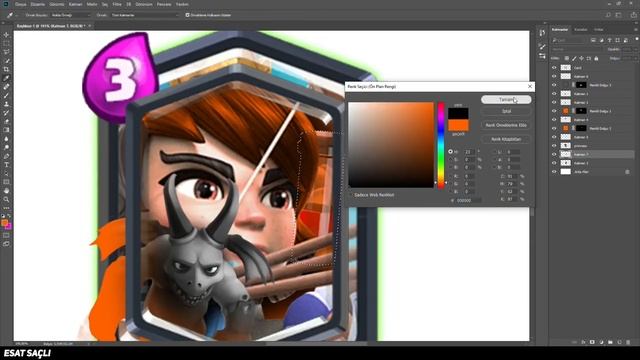
Task: Open the Örnek Tüm Katmanlar dropdown
Action: pos(145,15)
